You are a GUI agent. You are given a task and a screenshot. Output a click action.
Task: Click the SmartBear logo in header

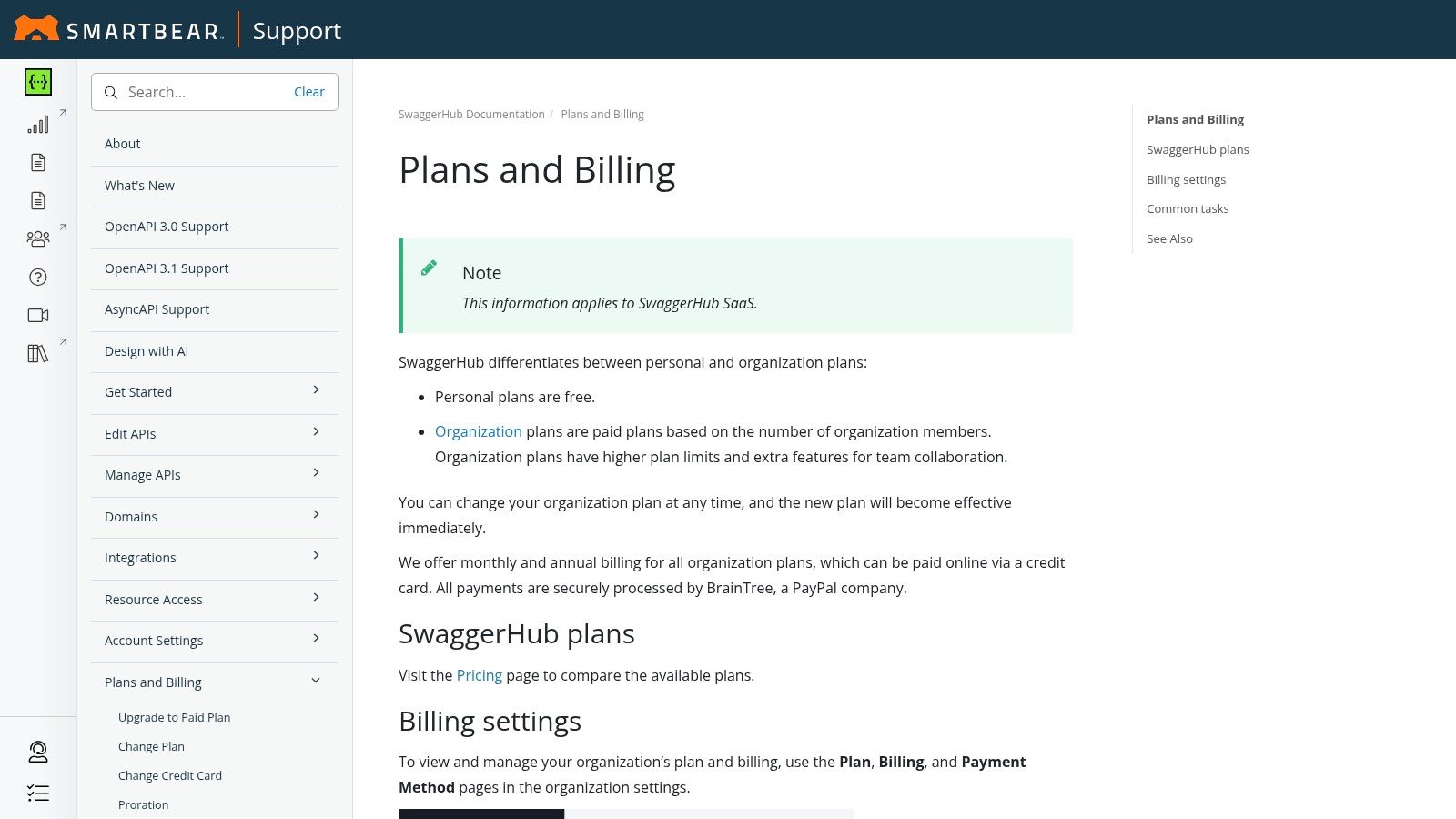click(118, 30)
